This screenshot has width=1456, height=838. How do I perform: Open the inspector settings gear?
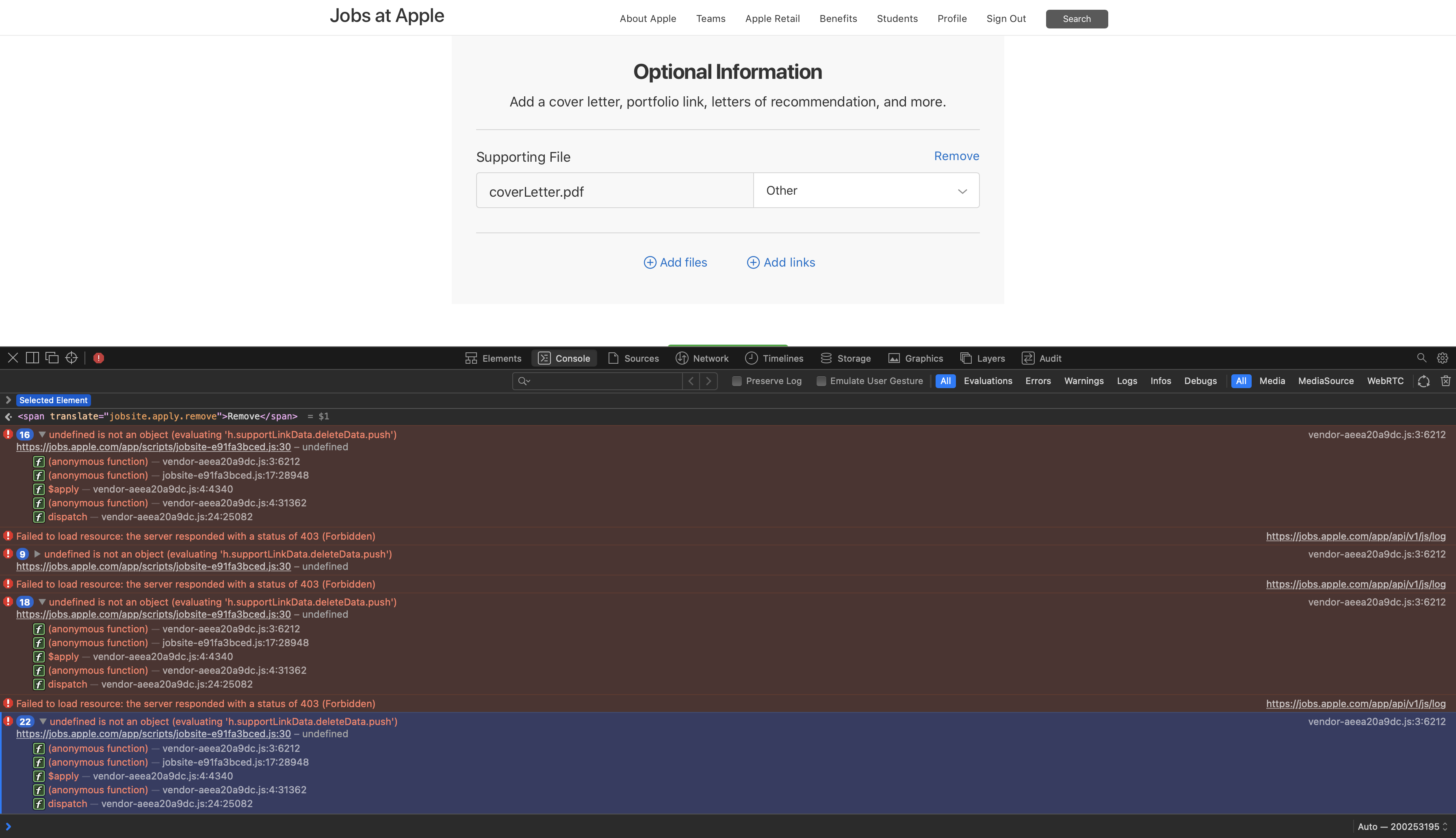pos(1442,358)
